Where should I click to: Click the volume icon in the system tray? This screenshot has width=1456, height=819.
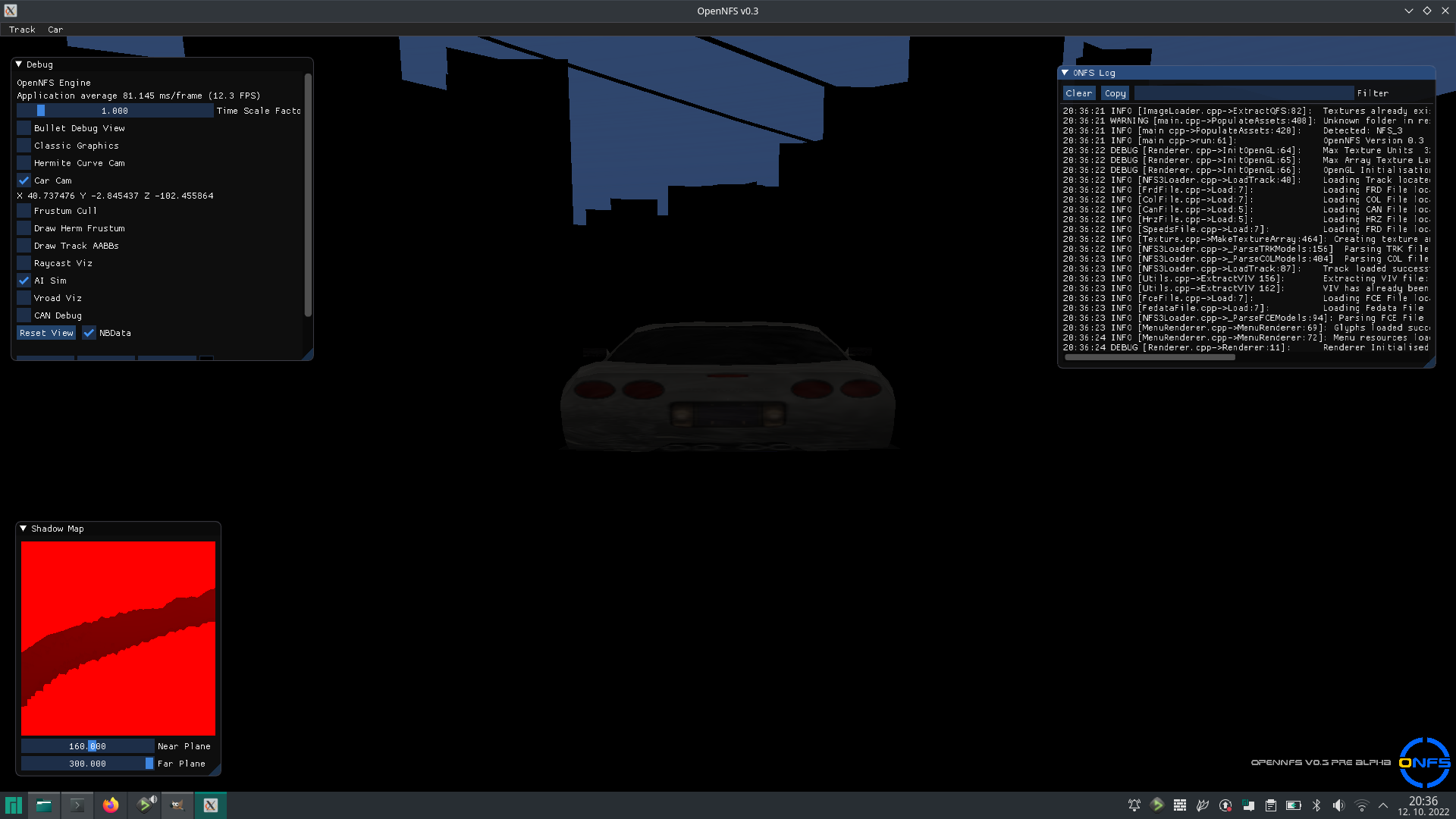pos(1339,806)
